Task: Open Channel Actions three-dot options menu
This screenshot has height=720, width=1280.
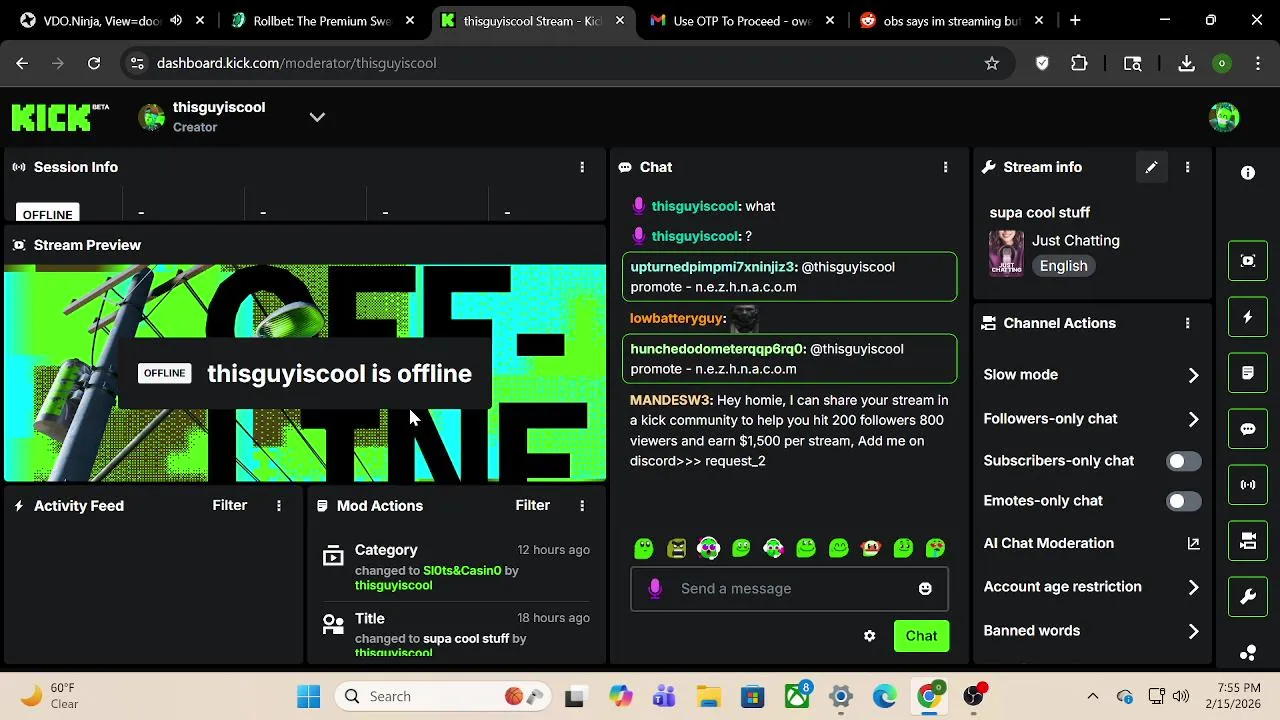Action: tap(1187, 323)
